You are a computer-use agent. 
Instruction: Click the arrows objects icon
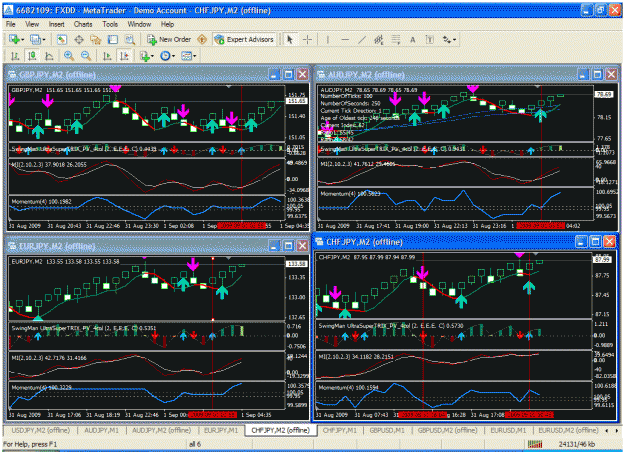tap(447, 39)
